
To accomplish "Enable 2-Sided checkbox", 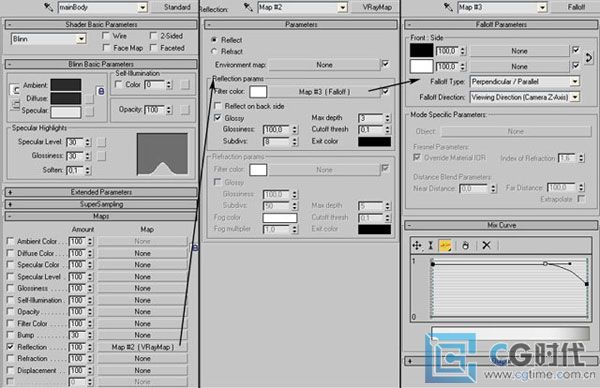I will (153, 36).
